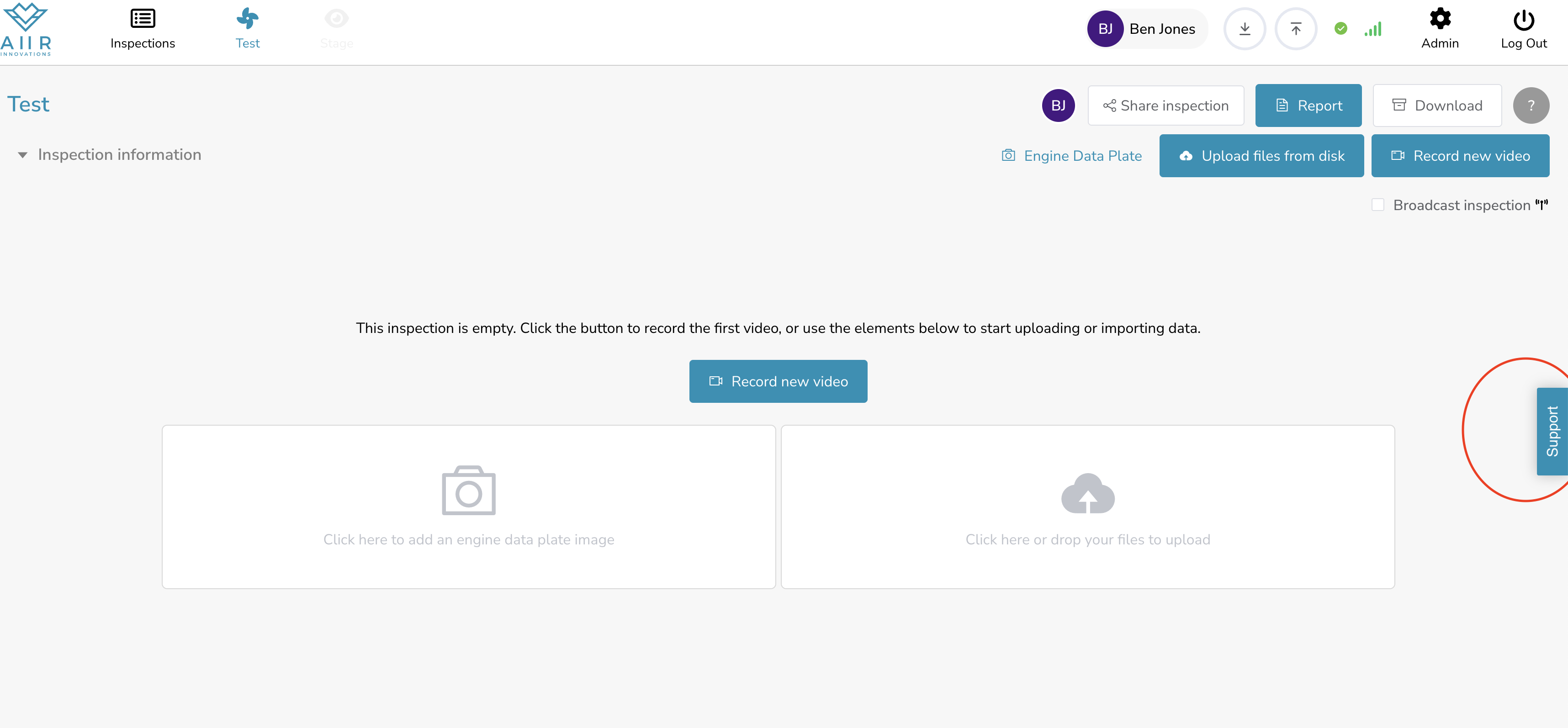This screenshot has width=1568, height=728.
Task: Switch to the Test tab
Action: coord(247,29)
